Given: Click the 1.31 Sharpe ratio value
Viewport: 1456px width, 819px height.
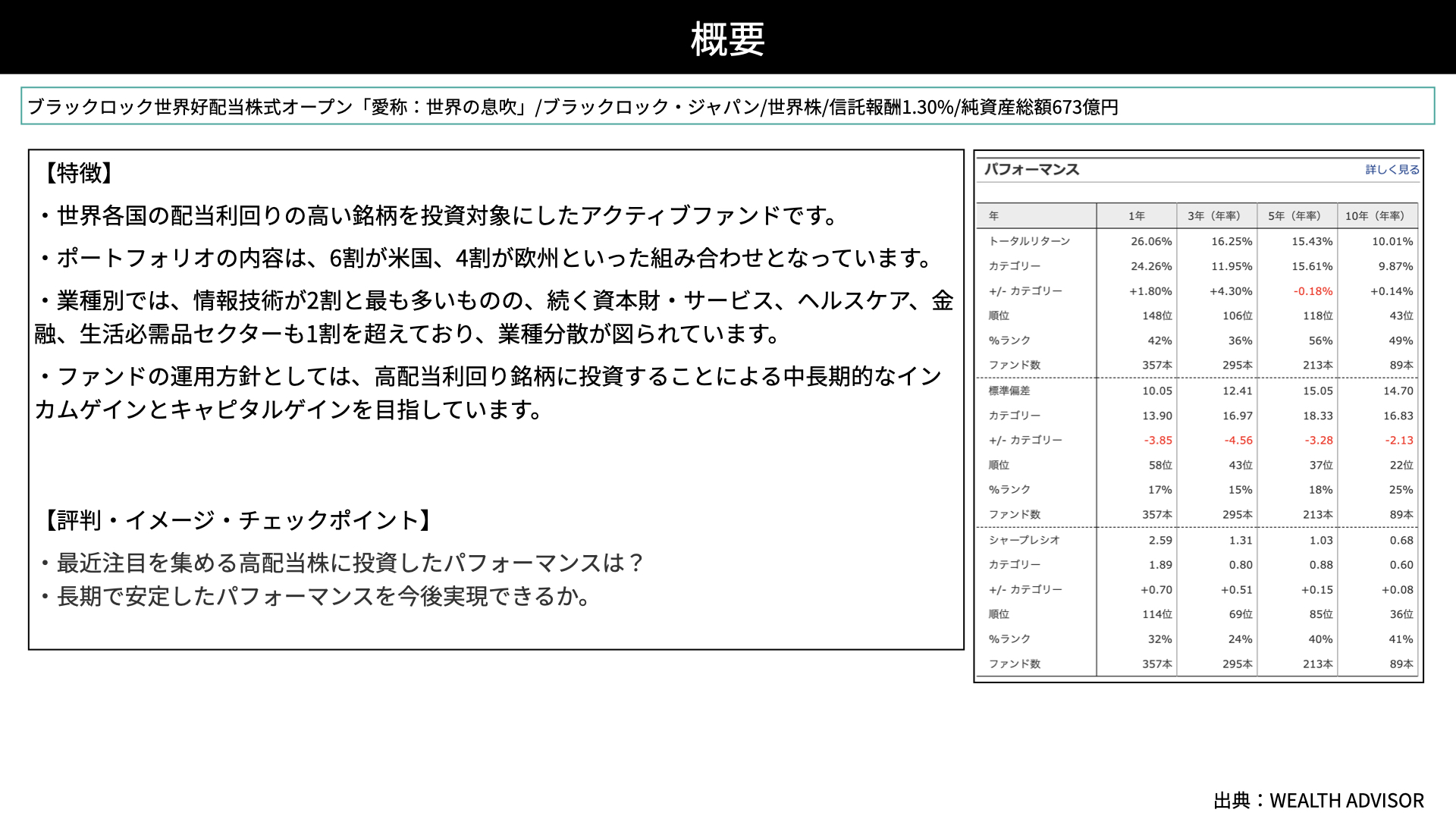Looking at the screenshot, I should (1241, 540).
